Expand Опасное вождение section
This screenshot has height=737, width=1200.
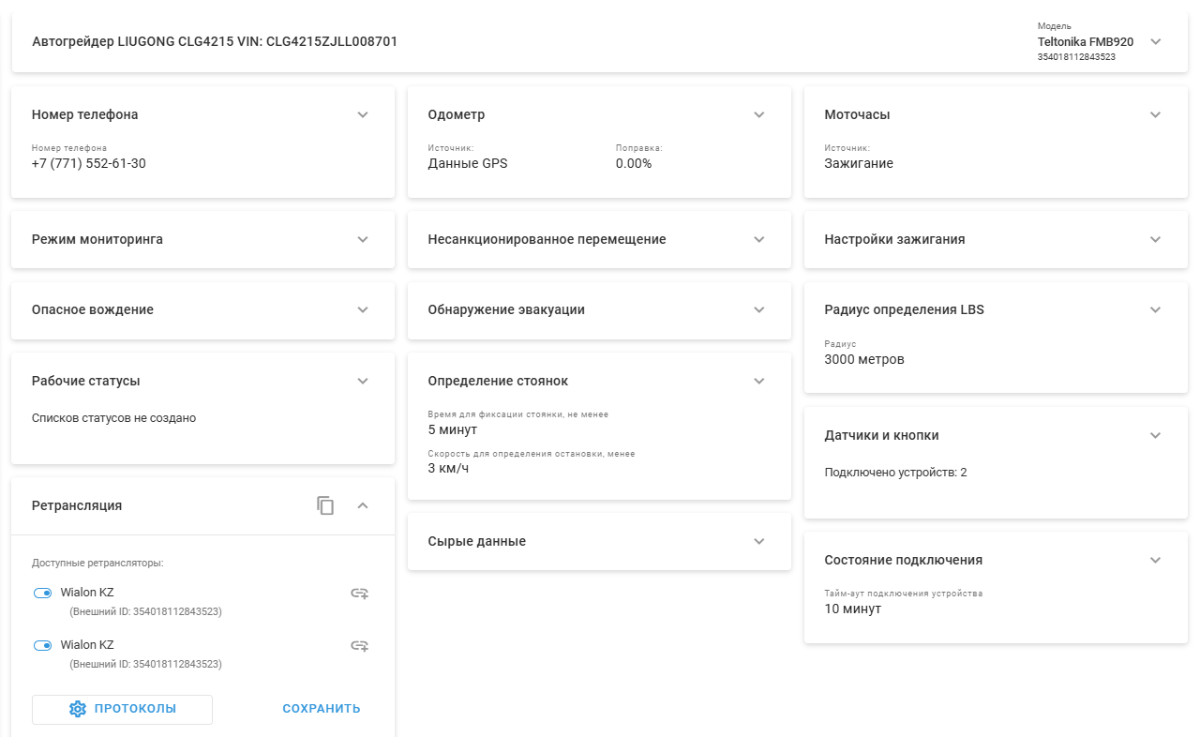tap(363, 309)
